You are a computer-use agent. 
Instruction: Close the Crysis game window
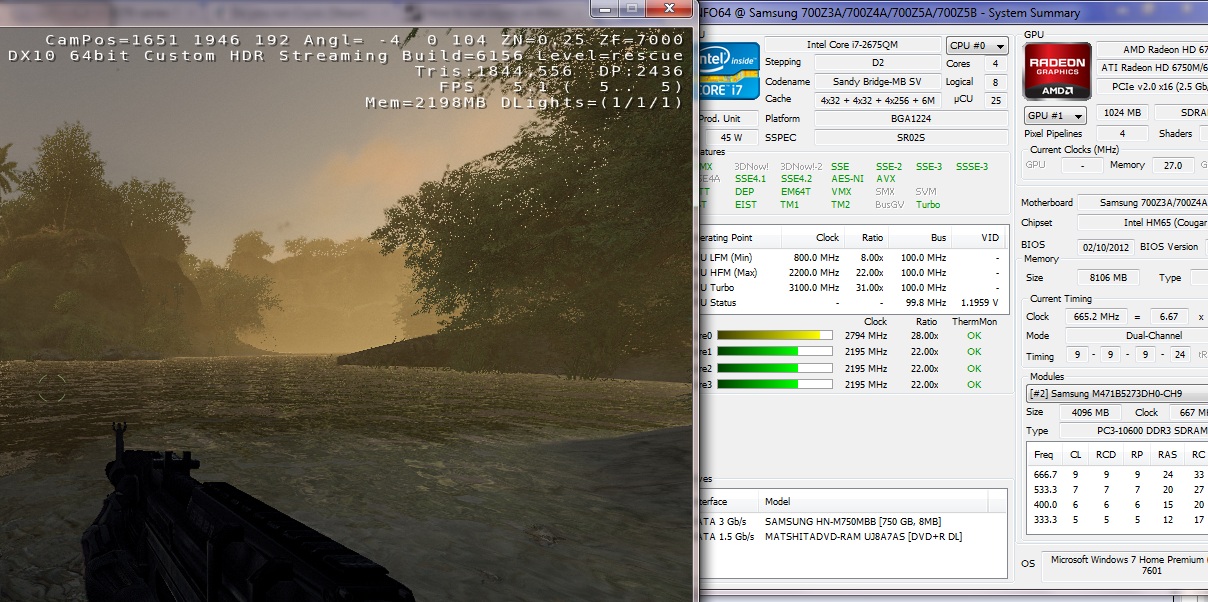669,8
